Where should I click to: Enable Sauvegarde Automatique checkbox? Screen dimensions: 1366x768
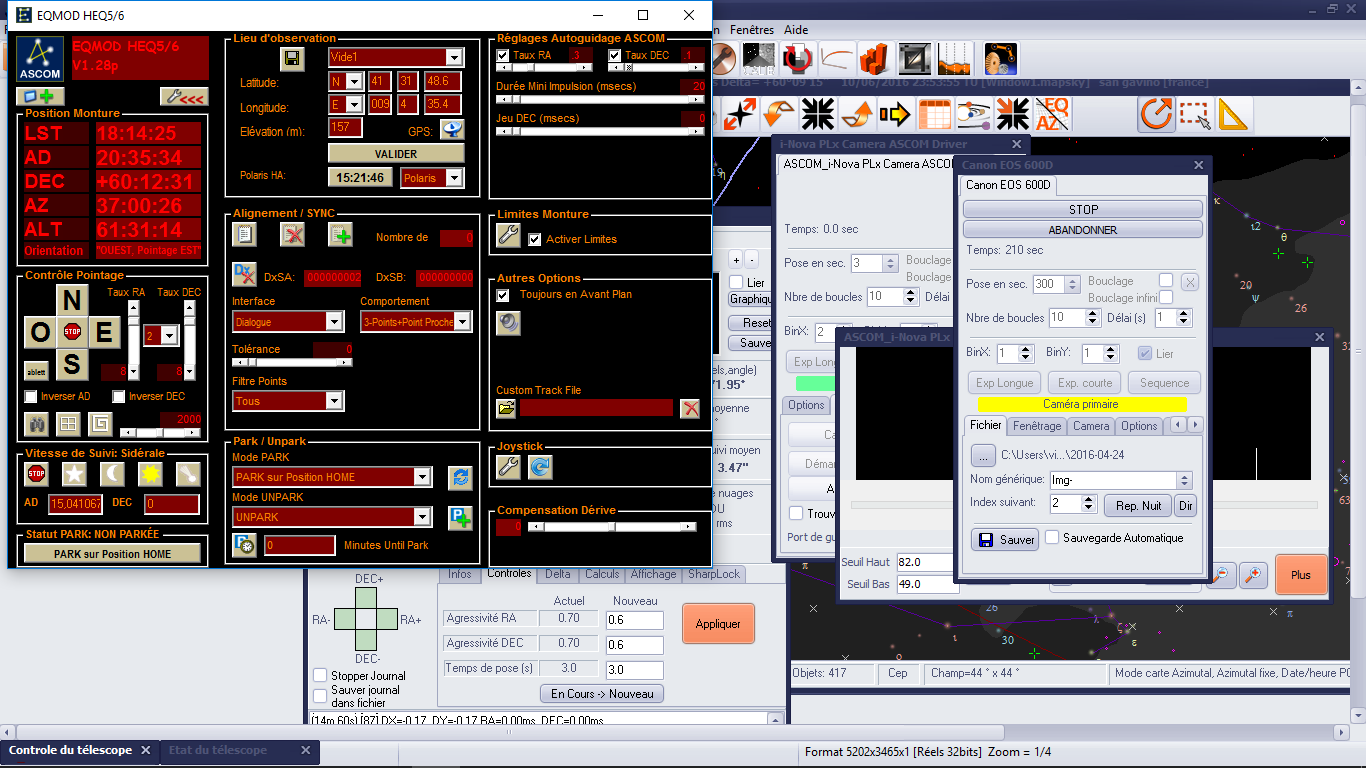[x=1052, y=538]
